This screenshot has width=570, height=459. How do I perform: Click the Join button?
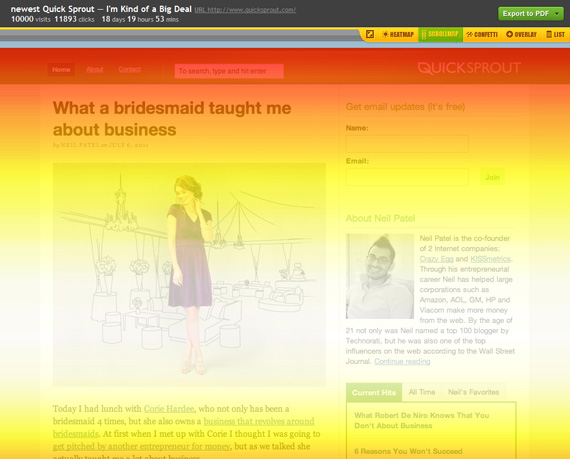point(492,177)
